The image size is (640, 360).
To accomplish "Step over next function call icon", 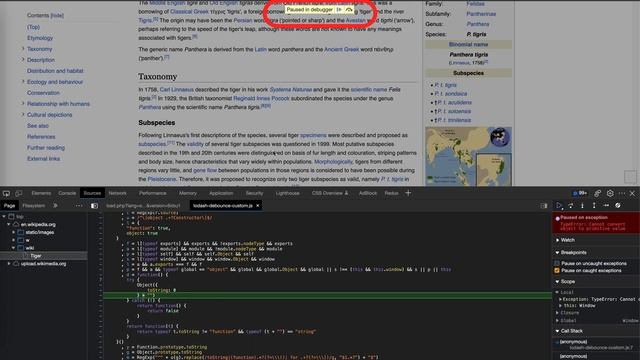I will (x=571, y=205).
